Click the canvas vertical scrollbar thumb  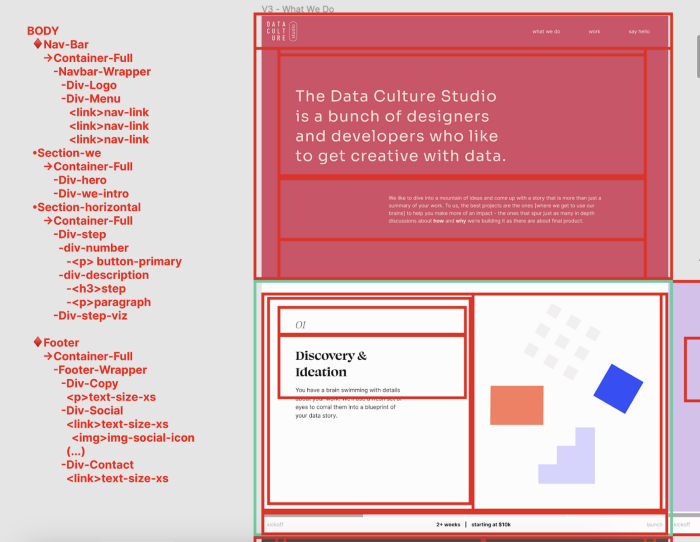[698, 57]
